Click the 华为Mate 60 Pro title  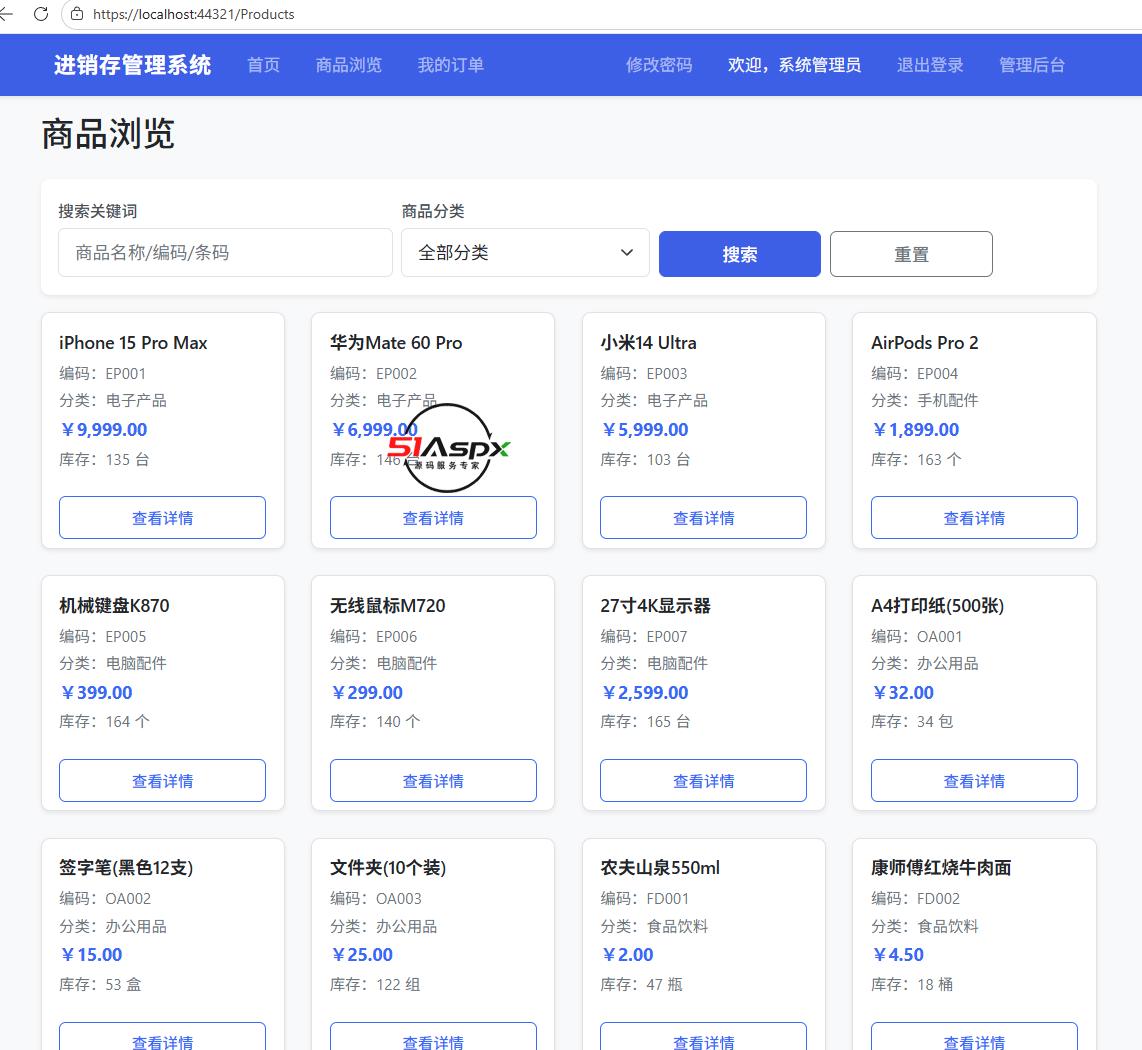point(396,343)
